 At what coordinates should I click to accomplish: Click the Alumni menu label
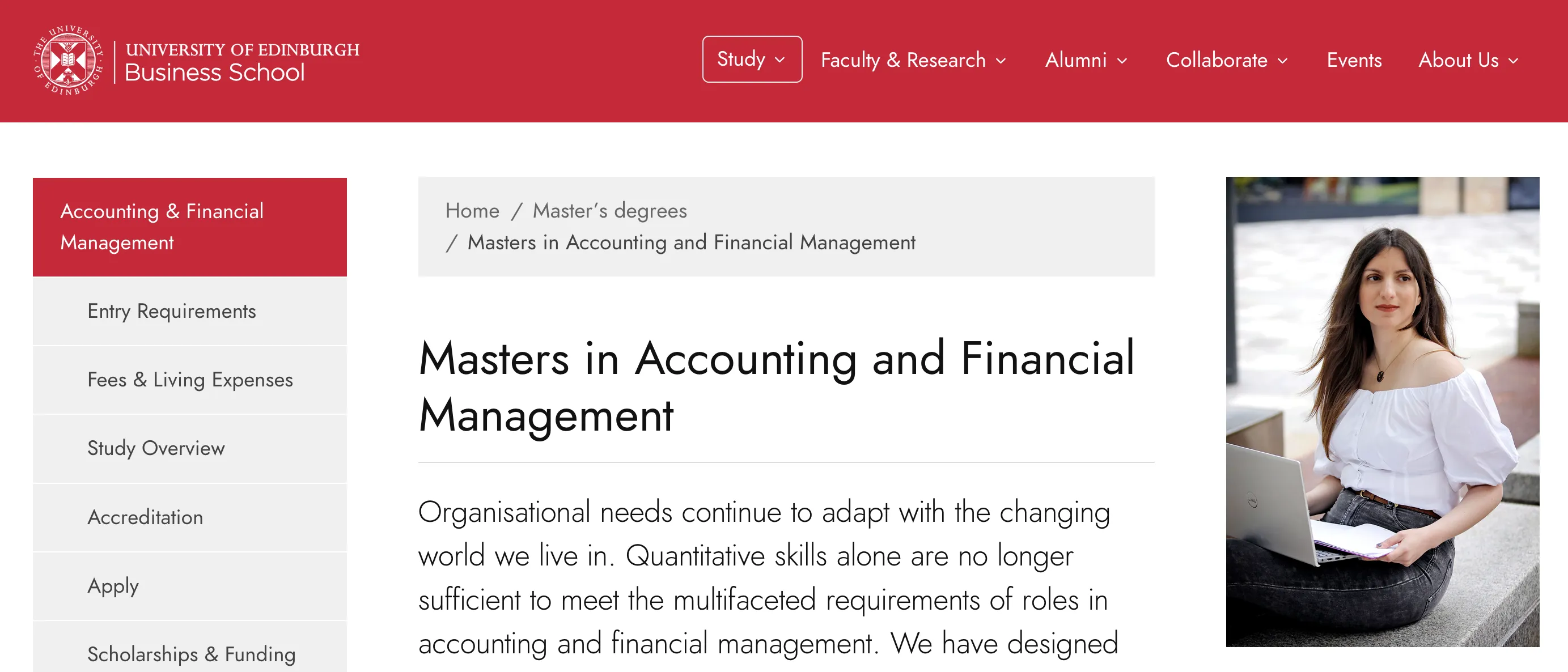[1075, 60]
